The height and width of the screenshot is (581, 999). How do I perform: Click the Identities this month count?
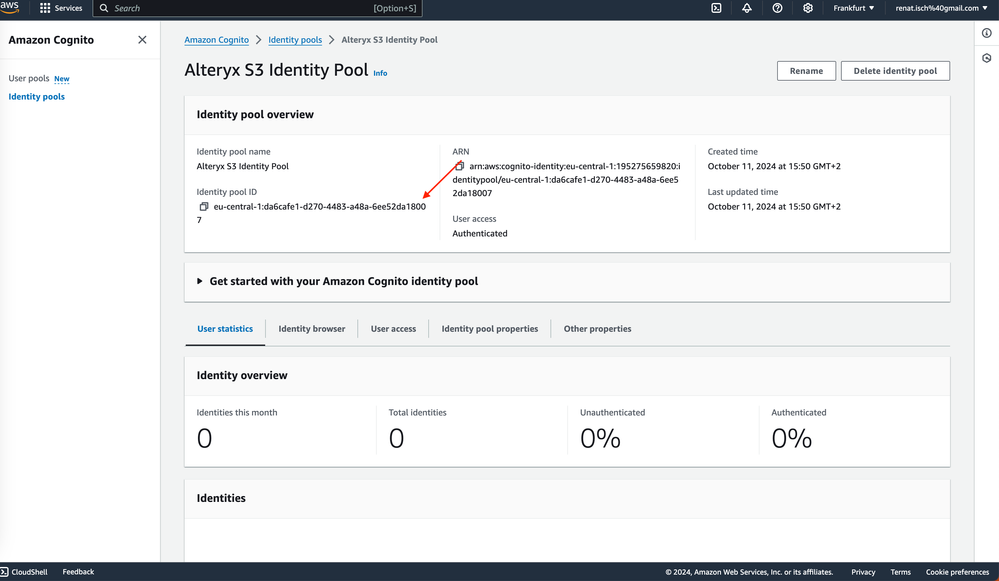click(204, 438)
